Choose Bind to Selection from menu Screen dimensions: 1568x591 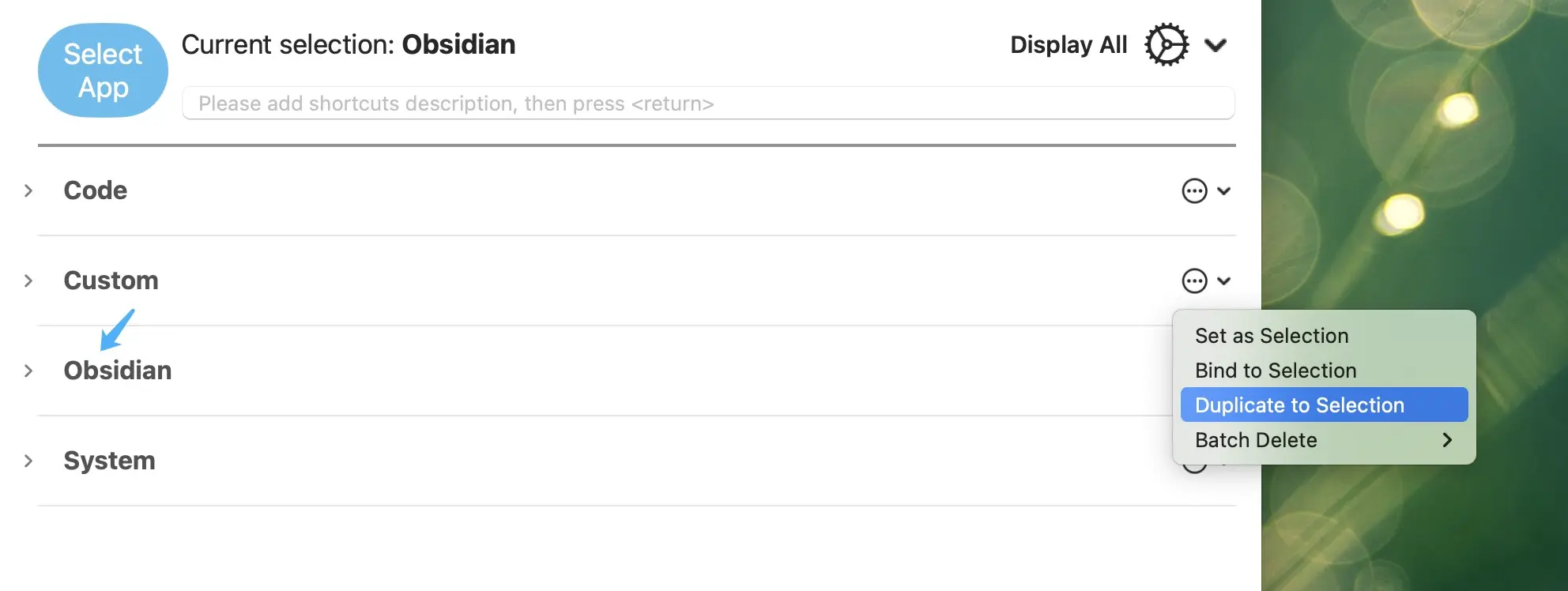(x=1276, y=371)
